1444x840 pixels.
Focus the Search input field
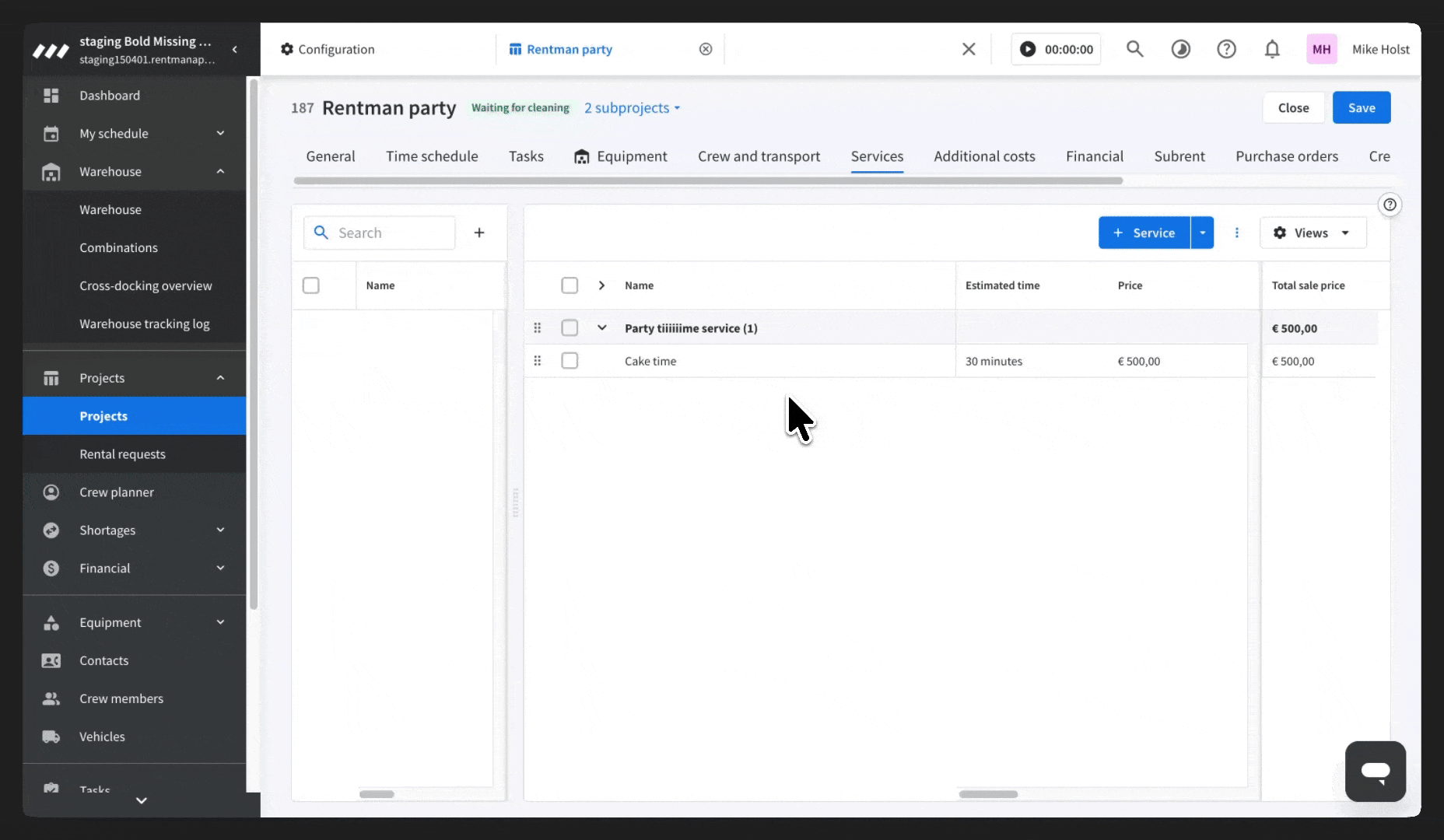[380, 233]
